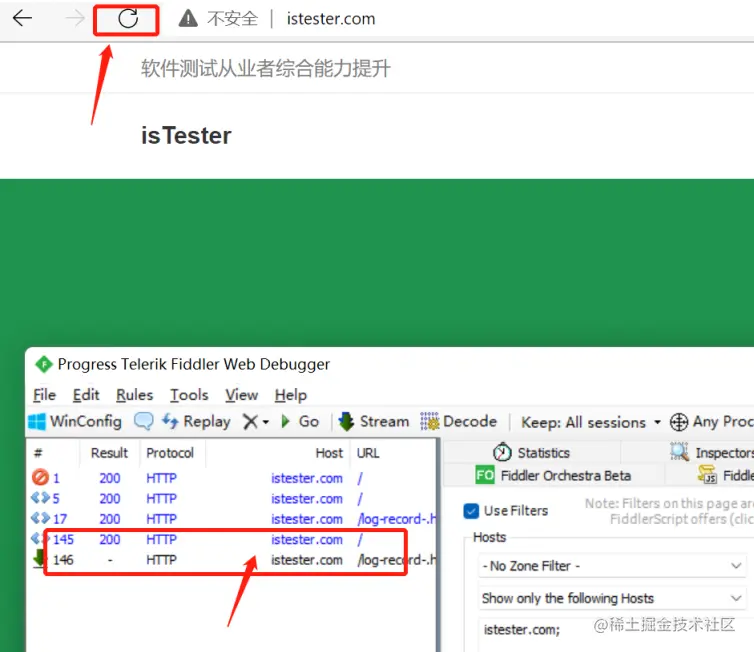The width and height of the screenshot is (754, 652).
Task: Click the arrows icon of session 5
Action: 40,498
